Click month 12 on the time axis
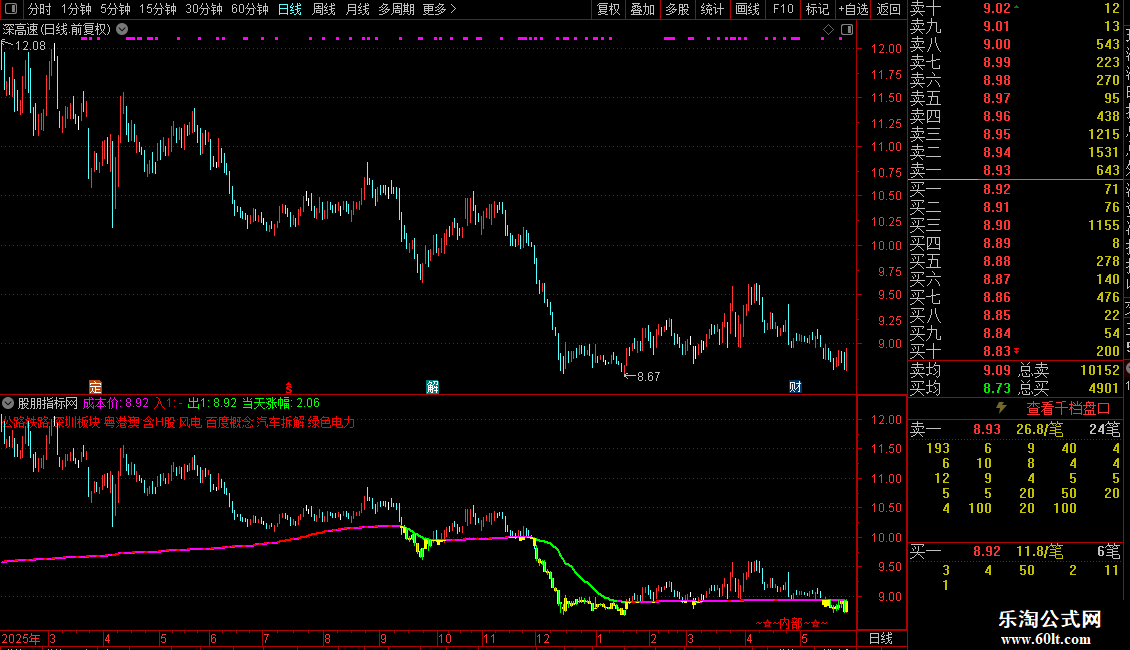The height and width of the screenshot is (650, 1130). pos(543,638)
